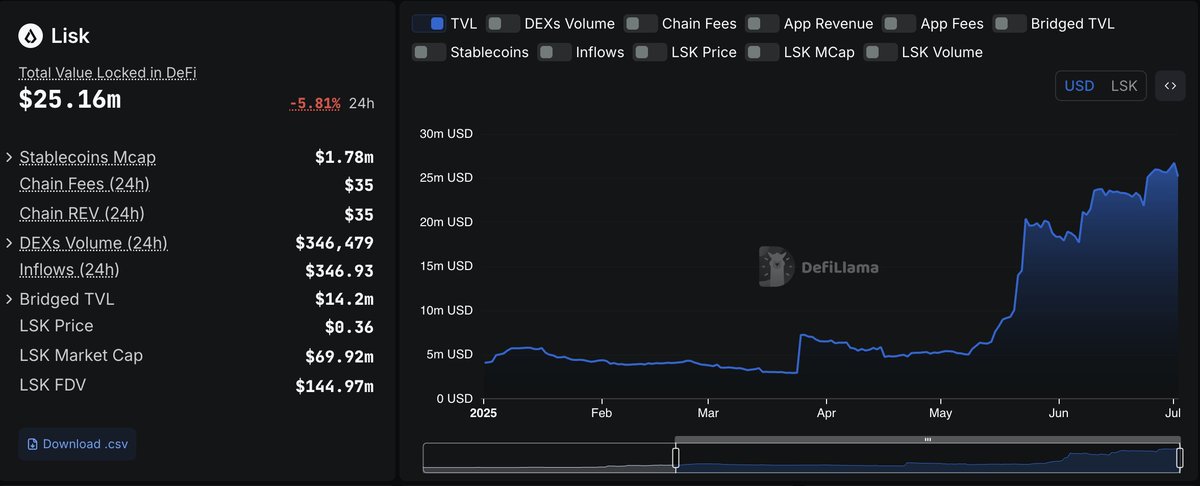Click the Jun x-axis label
Screen dimensions: 1200x486
click(1058, 412)
